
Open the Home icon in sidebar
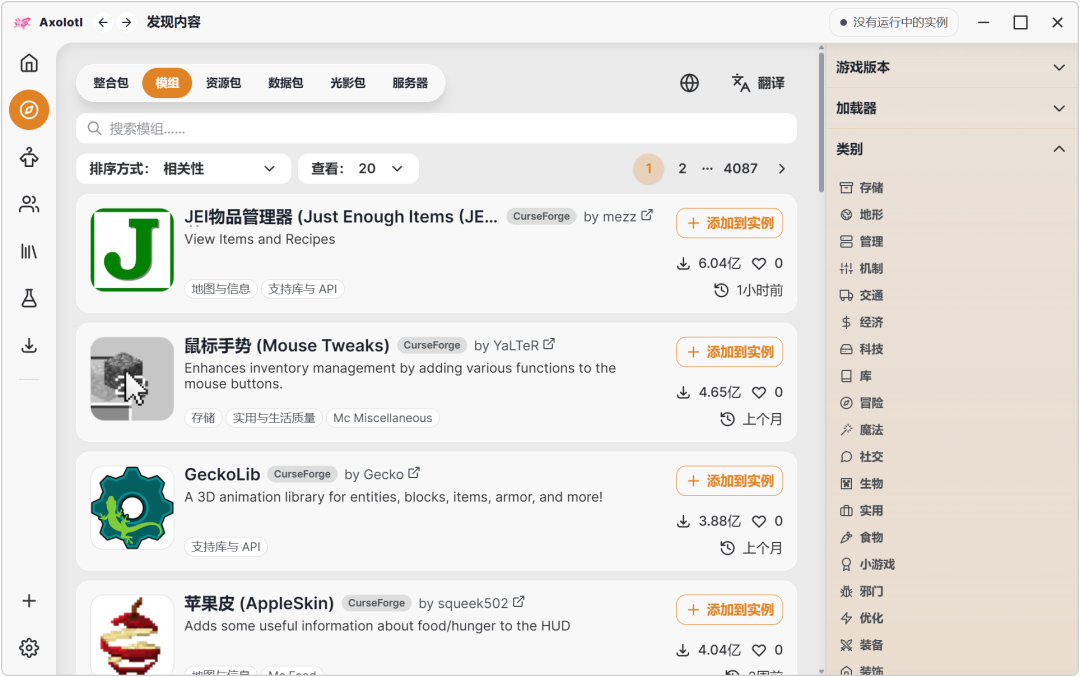coord(29,63)
